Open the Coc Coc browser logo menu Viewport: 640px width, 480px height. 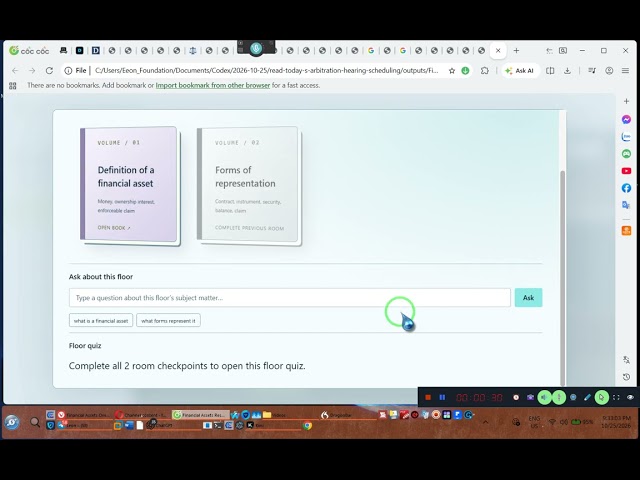point(29,51)
